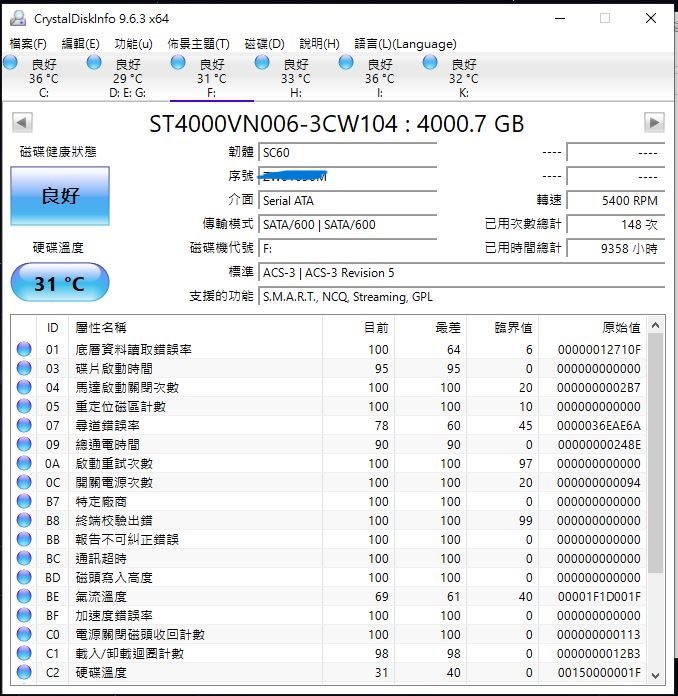Select raw value 00001F1D001F
678x696 pixels.
click(599, 597)
